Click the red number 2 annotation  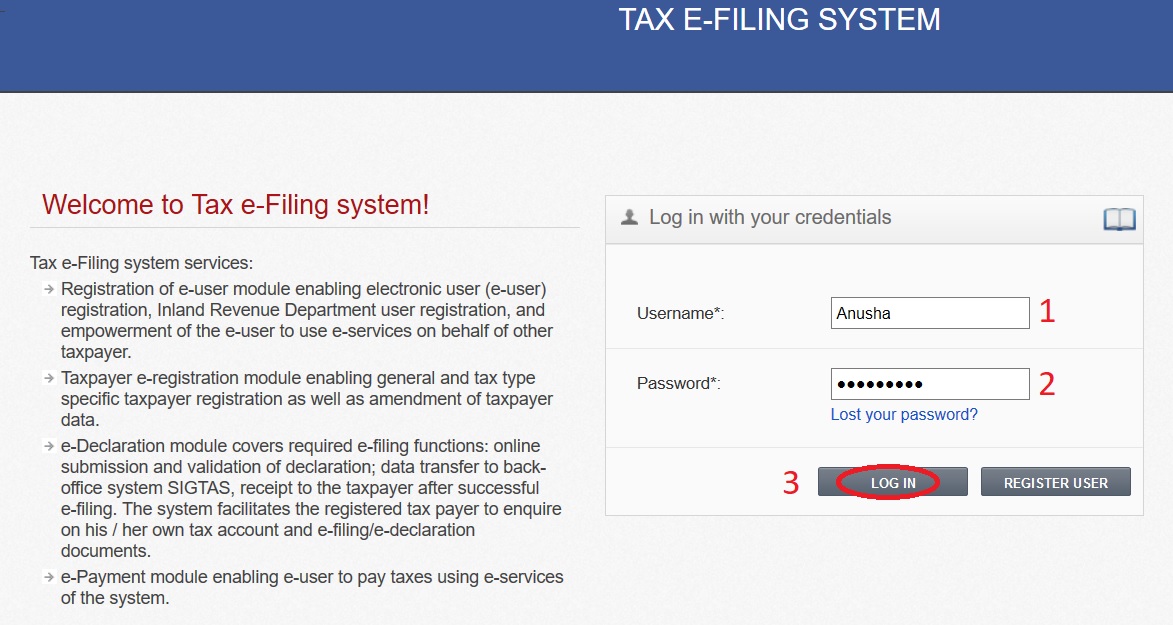[1047, 384]
